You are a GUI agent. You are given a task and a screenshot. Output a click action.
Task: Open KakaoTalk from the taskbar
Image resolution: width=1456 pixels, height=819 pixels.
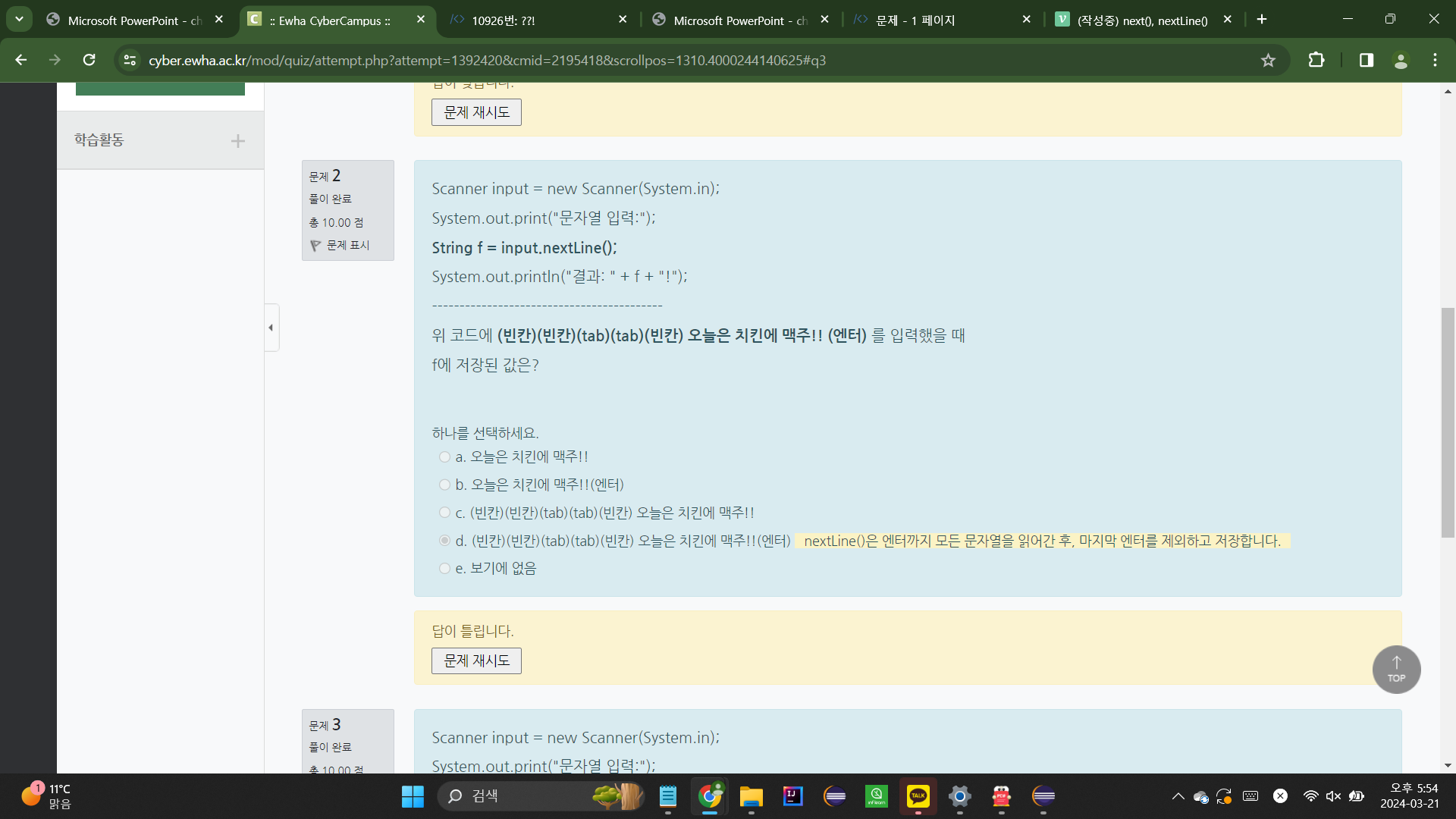pos(918,796)
